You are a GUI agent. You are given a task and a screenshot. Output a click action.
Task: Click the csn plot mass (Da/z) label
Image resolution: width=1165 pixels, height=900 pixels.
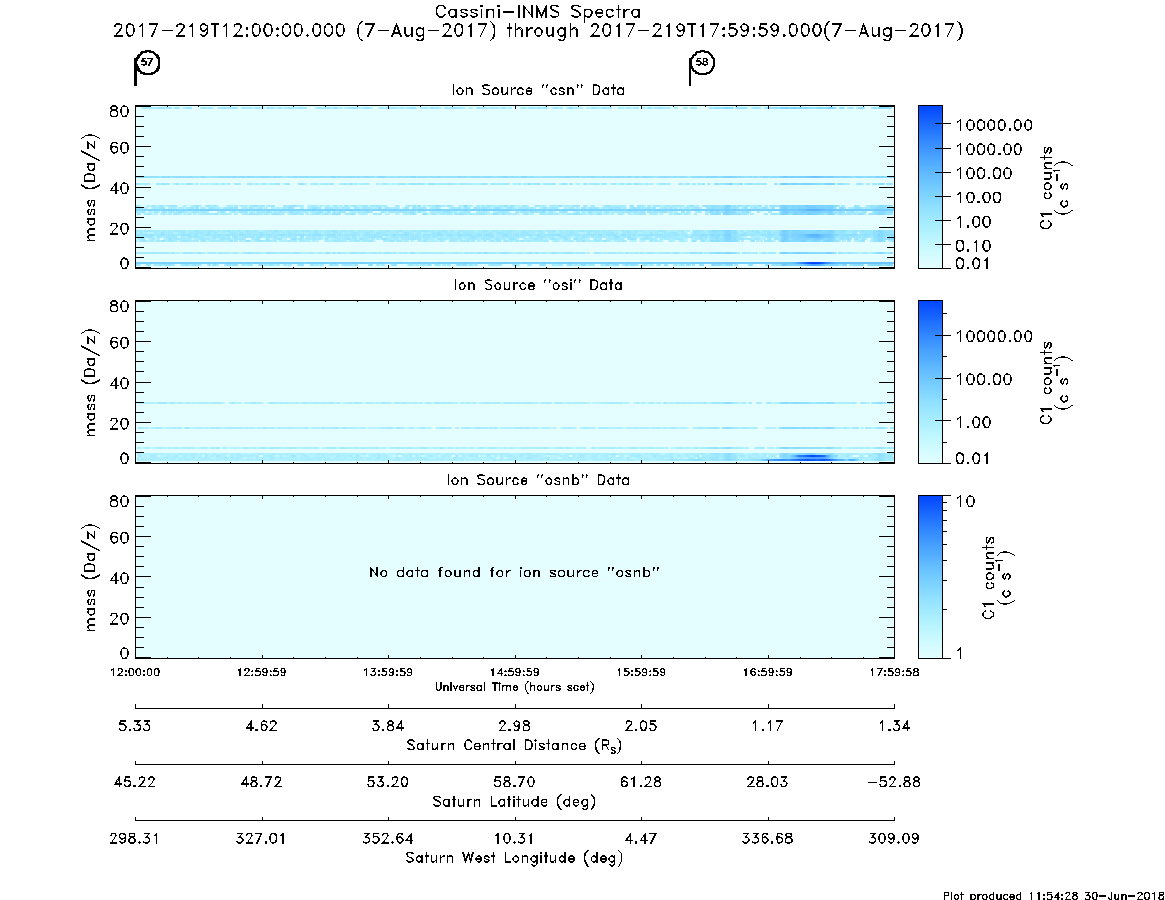pyautogui.click(x=91, y=187)
